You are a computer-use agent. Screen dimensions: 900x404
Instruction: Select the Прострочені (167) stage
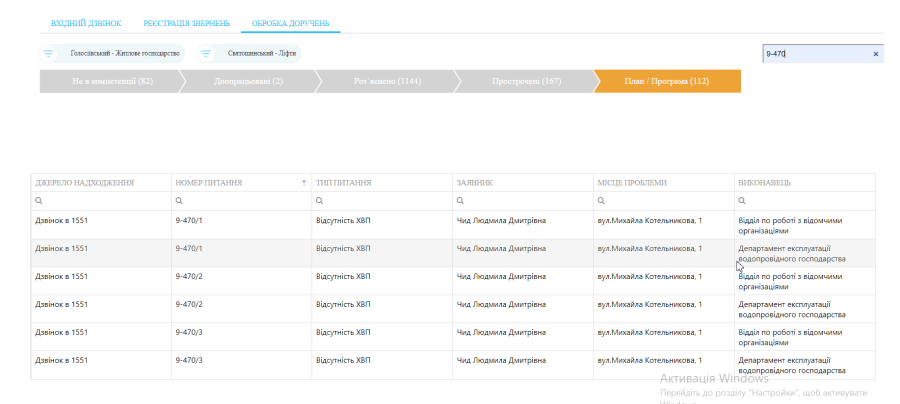click(526, 81)
